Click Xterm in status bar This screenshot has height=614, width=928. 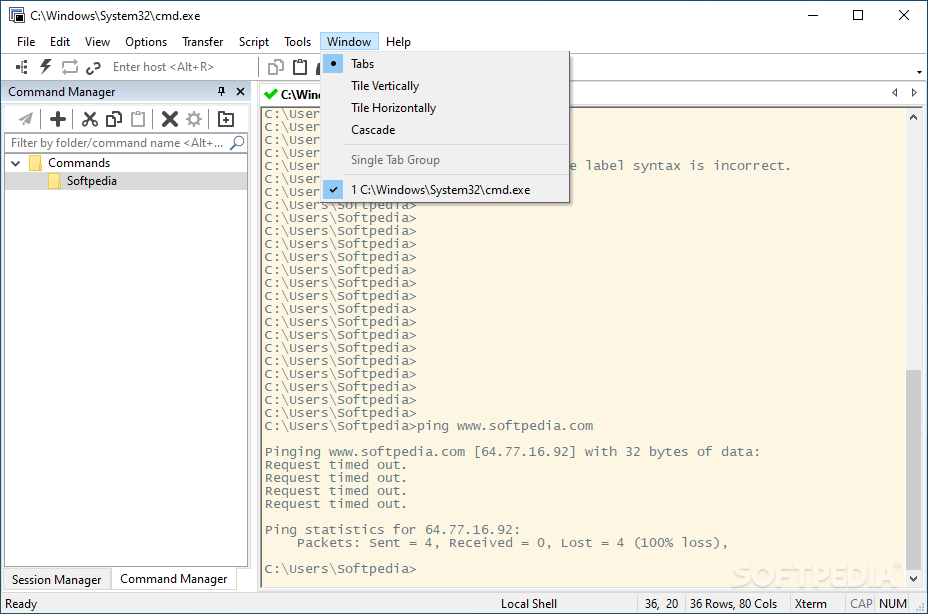(810, 604)
